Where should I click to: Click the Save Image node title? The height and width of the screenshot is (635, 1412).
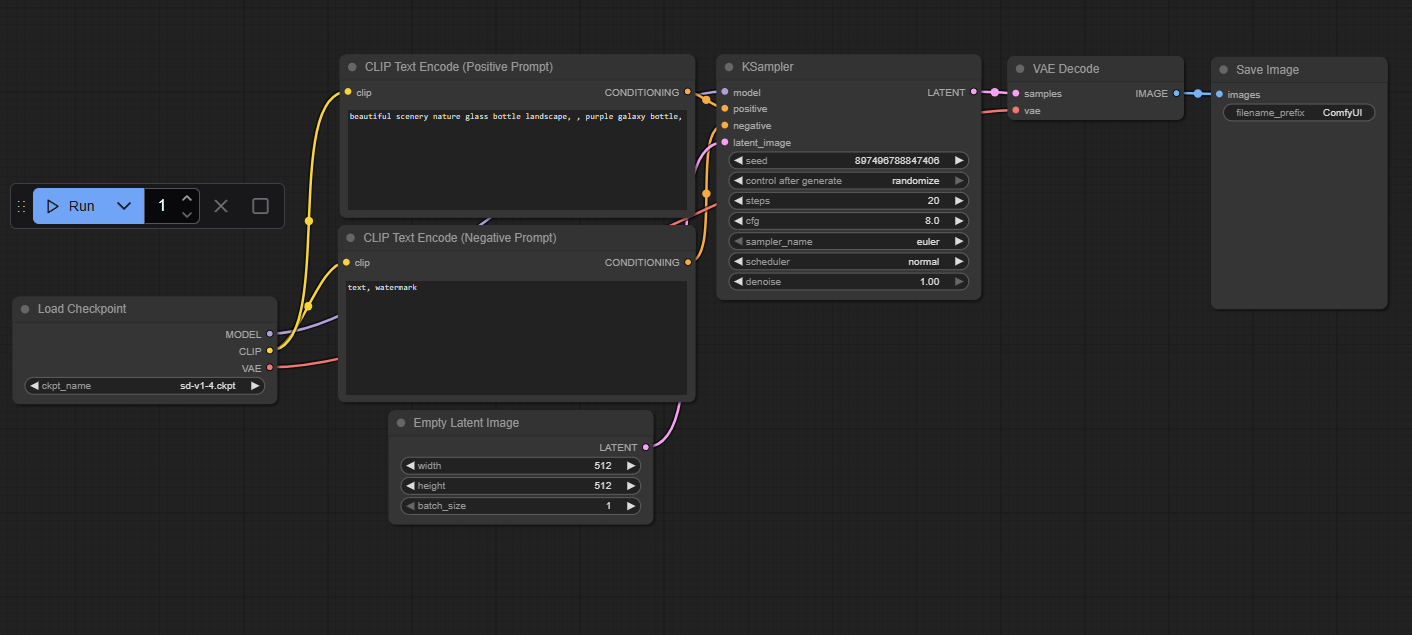point(1268,70)
